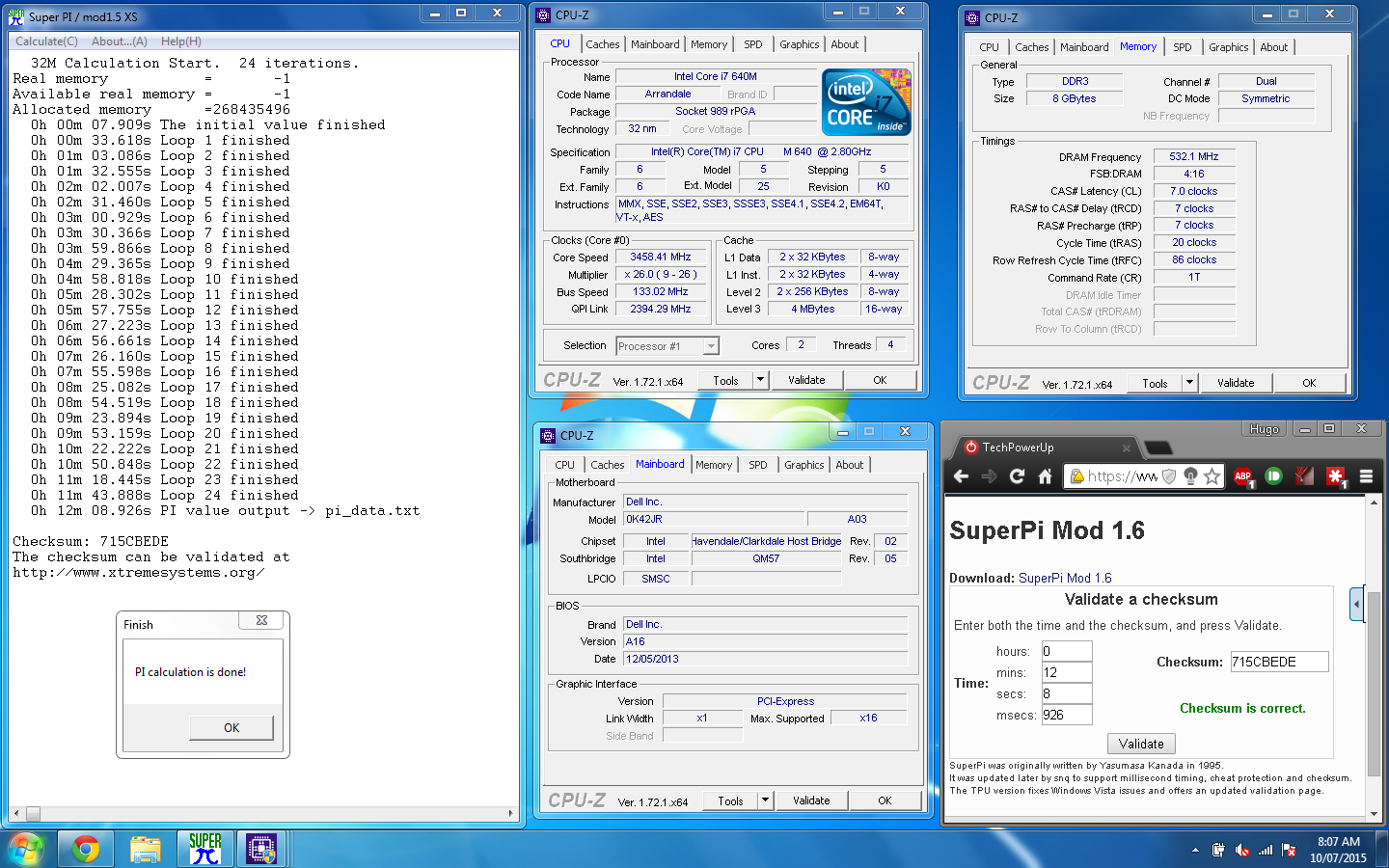The image size is (1389, 868).
Task: Click the msecs input field
Action: (1066, 715)
